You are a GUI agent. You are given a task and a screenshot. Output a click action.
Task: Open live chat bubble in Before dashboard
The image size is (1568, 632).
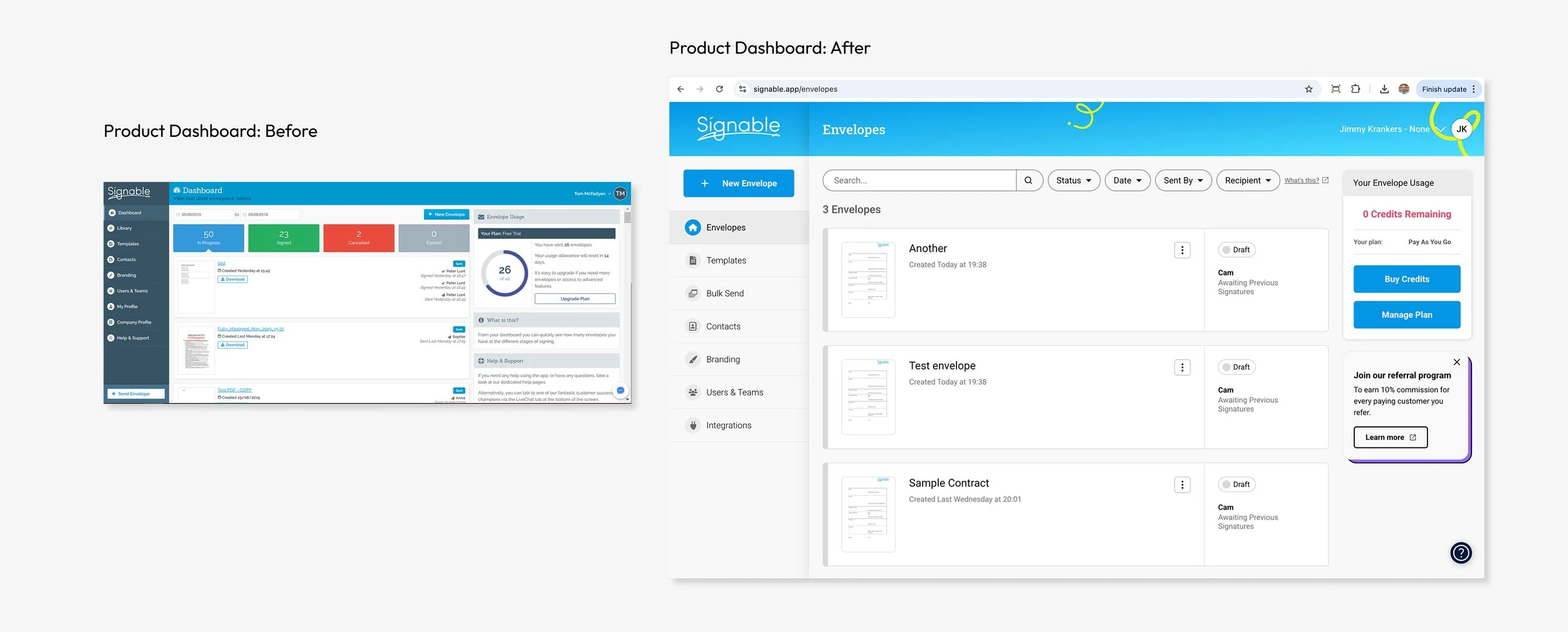pyautogui.click(x=620, y=391)
